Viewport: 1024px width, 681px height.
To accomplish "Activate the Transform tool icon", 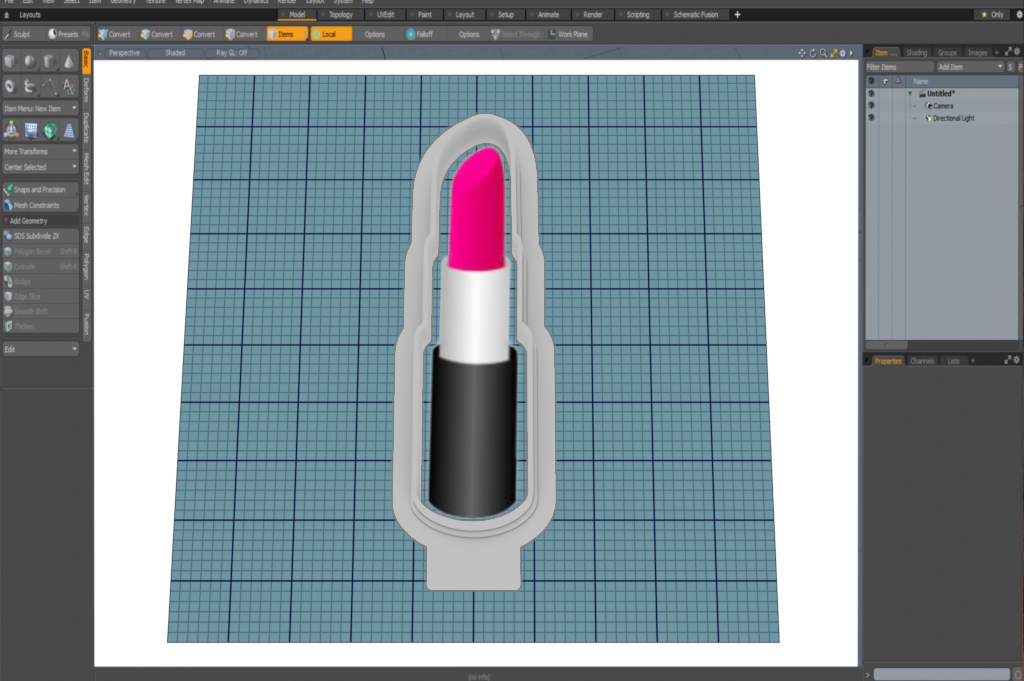I will [x=10, y=130].
